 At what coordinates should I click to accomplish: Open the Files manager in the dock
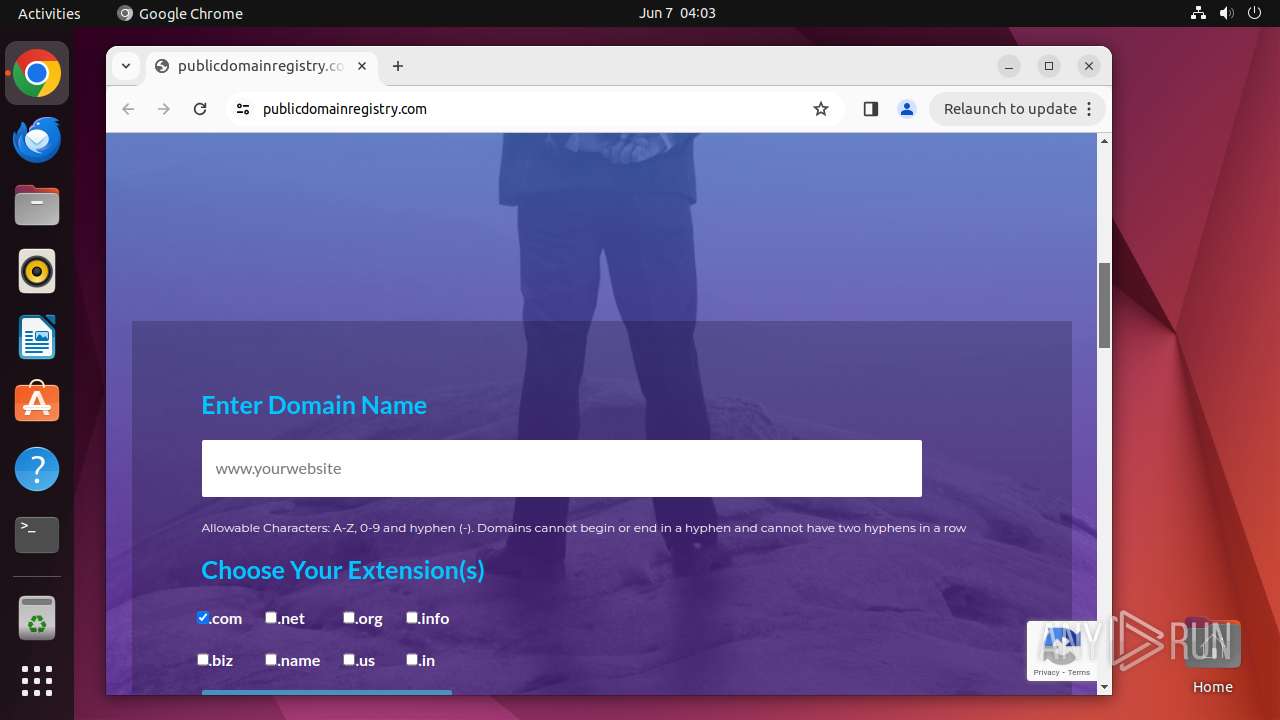(x=37, y=205)
